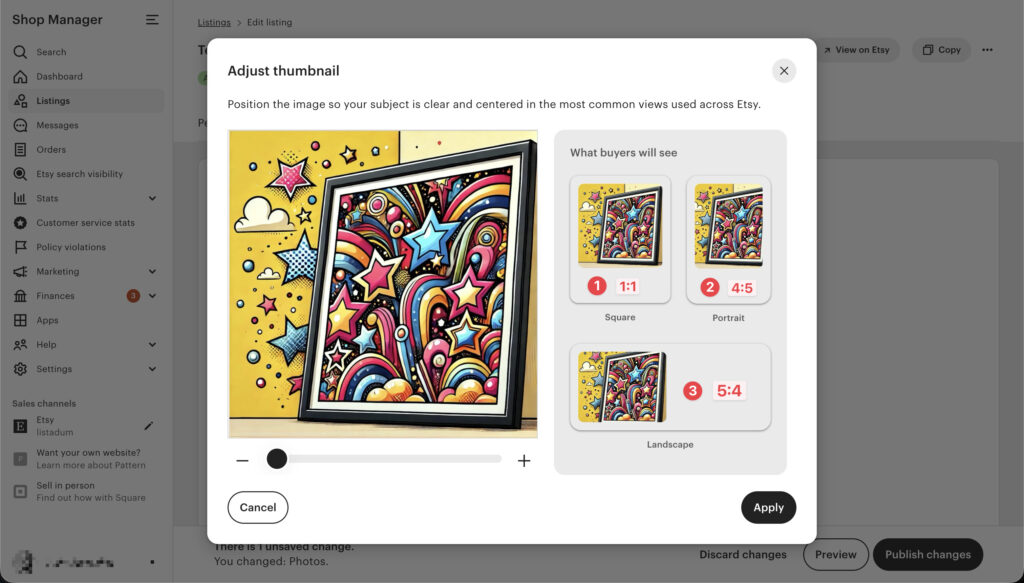Click the Etsy channel pencil edit icon
Screen dimensions: 1024x583
pyautogui.click(x=149, y=426)
